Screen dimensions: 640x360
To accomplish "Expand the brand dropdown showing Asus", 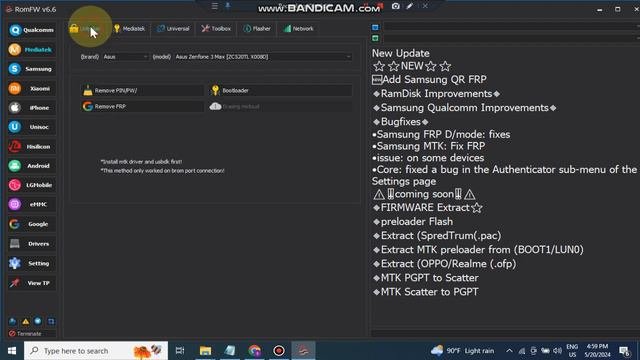I will (125, 57).
